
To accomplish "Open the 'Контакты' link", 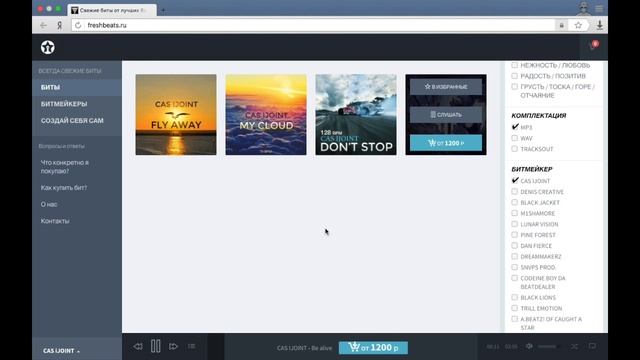I will [55, 221].
